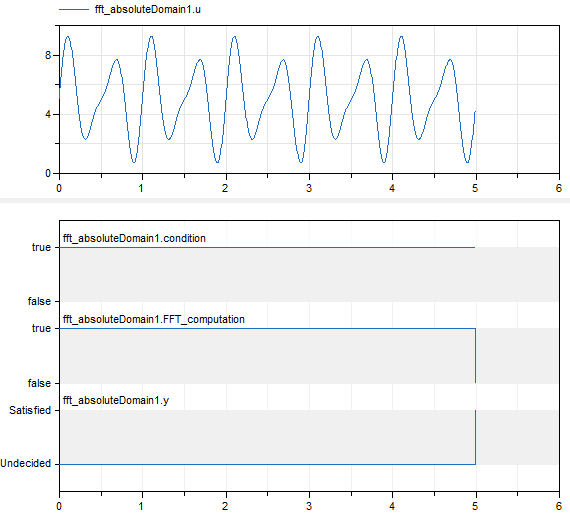
Task: Click the 'true' label of condition
Action: [41, 247]
